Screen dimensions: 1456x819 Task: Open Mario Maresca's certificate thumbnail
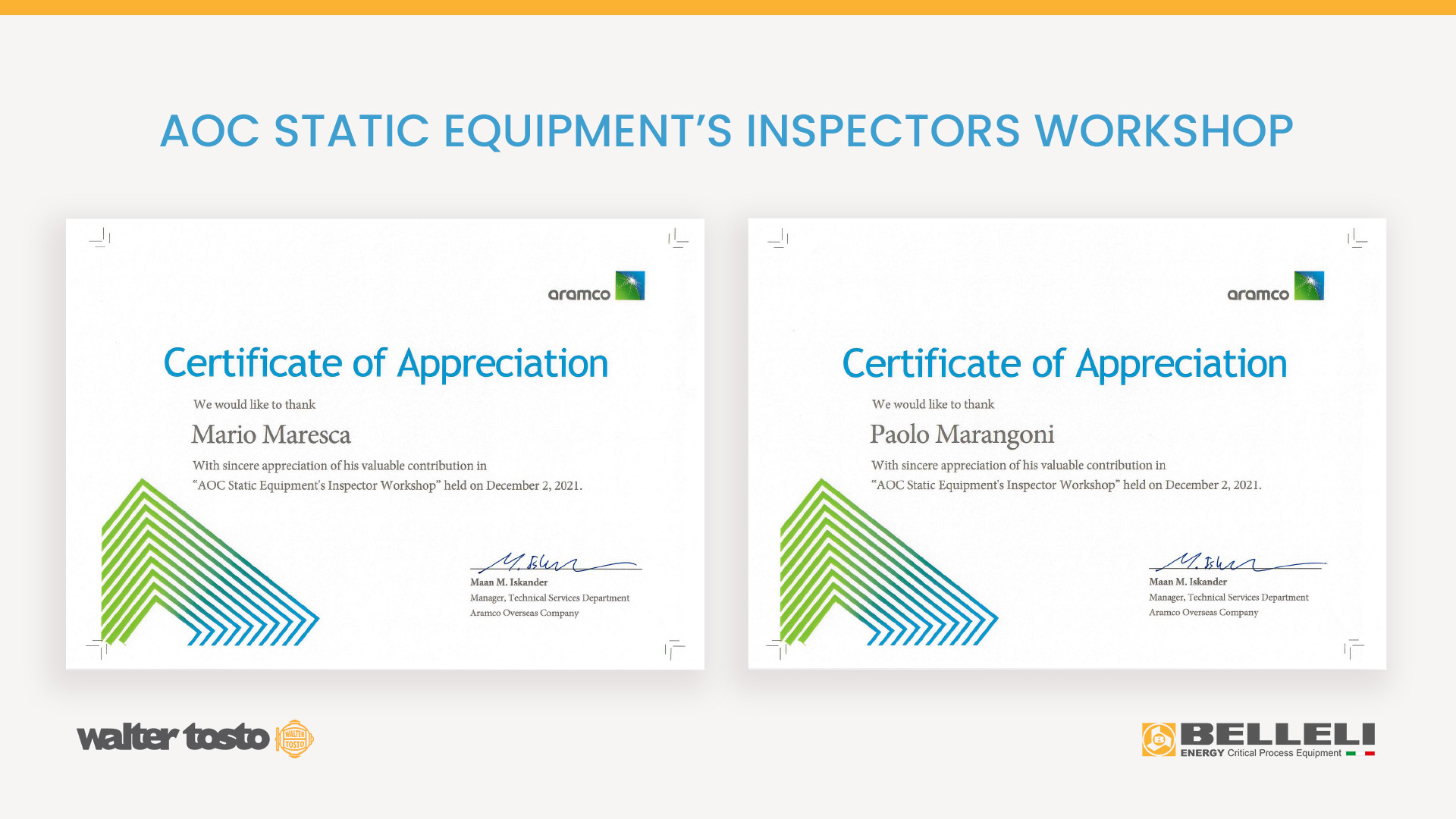[x=385, y=444]
